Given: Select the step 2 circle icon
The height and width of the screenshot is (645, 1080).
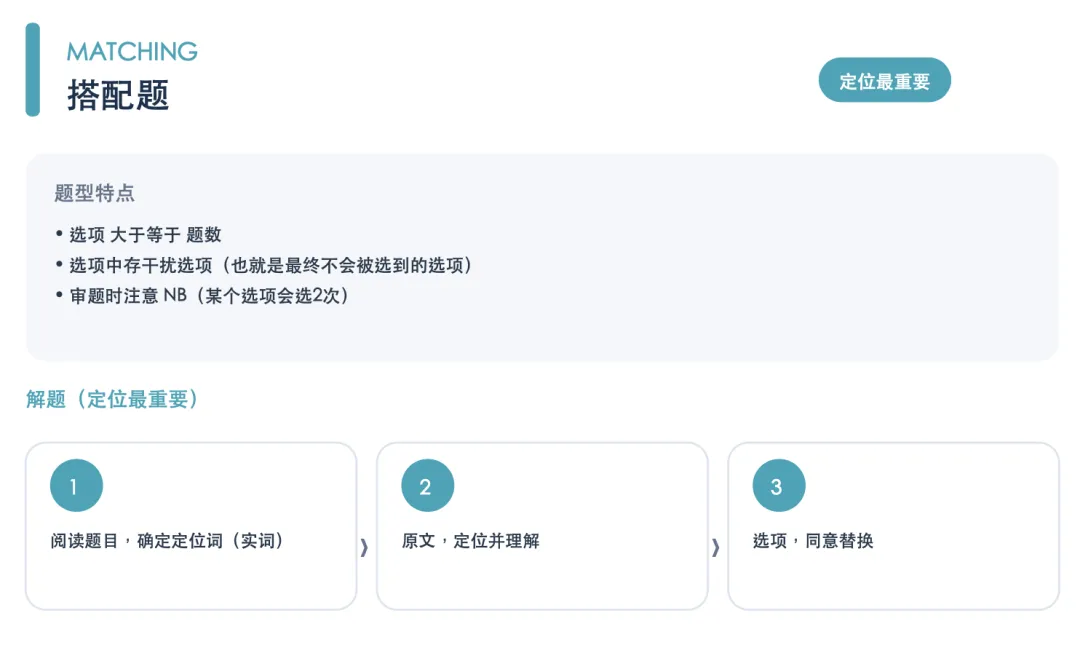Looking at the screenshot, I should (428, 486).
